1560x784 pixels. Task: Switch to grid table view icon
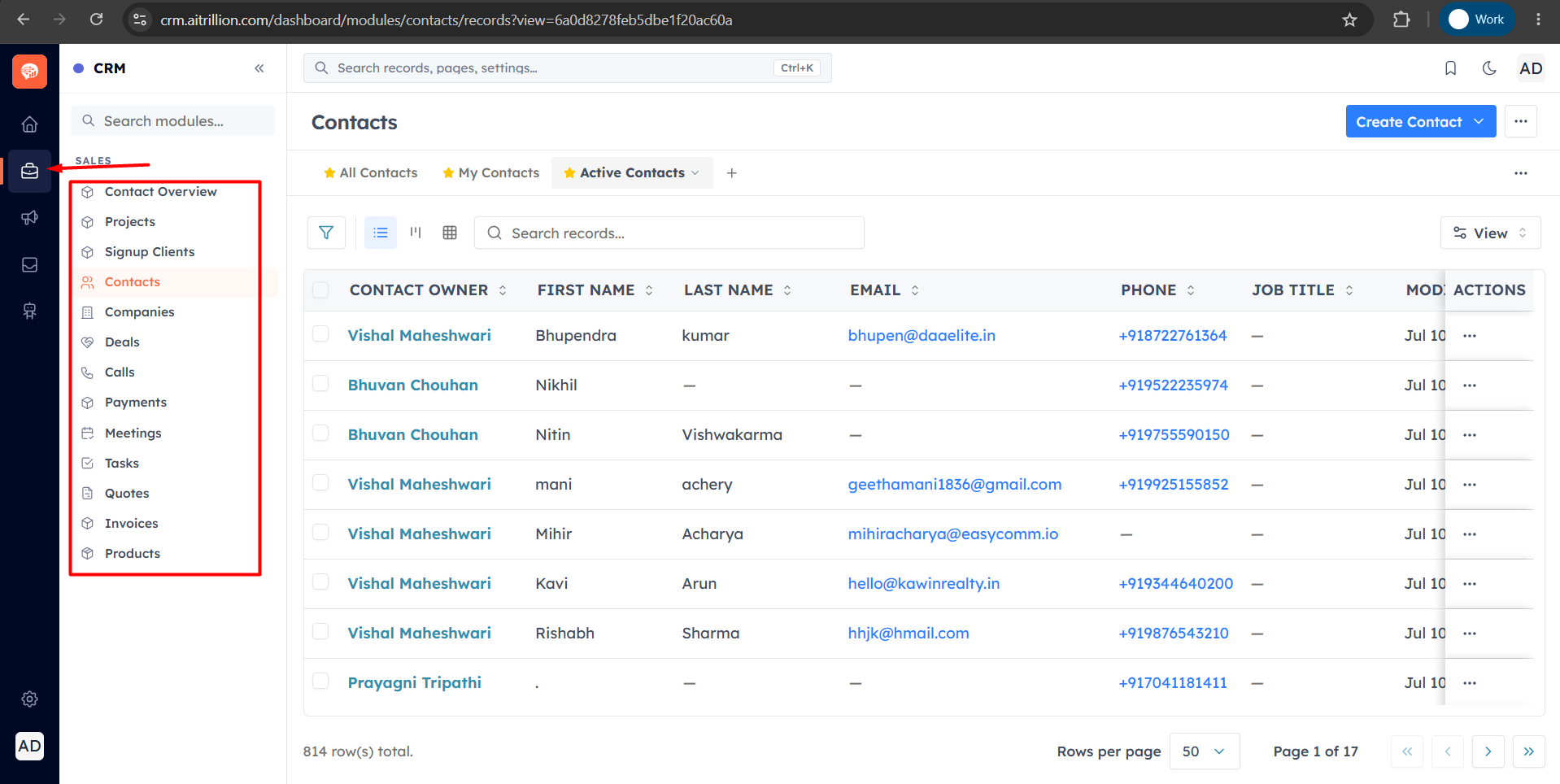450,233
